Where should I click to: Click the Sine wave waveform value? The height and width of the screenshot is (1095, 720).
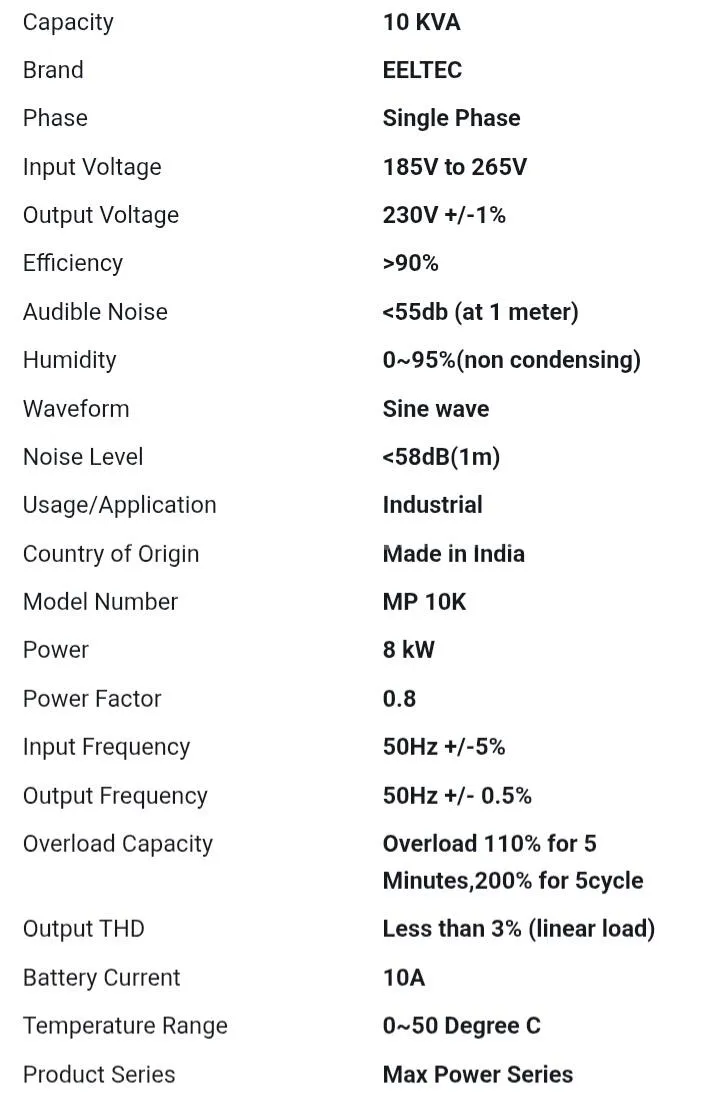point(435,409)
